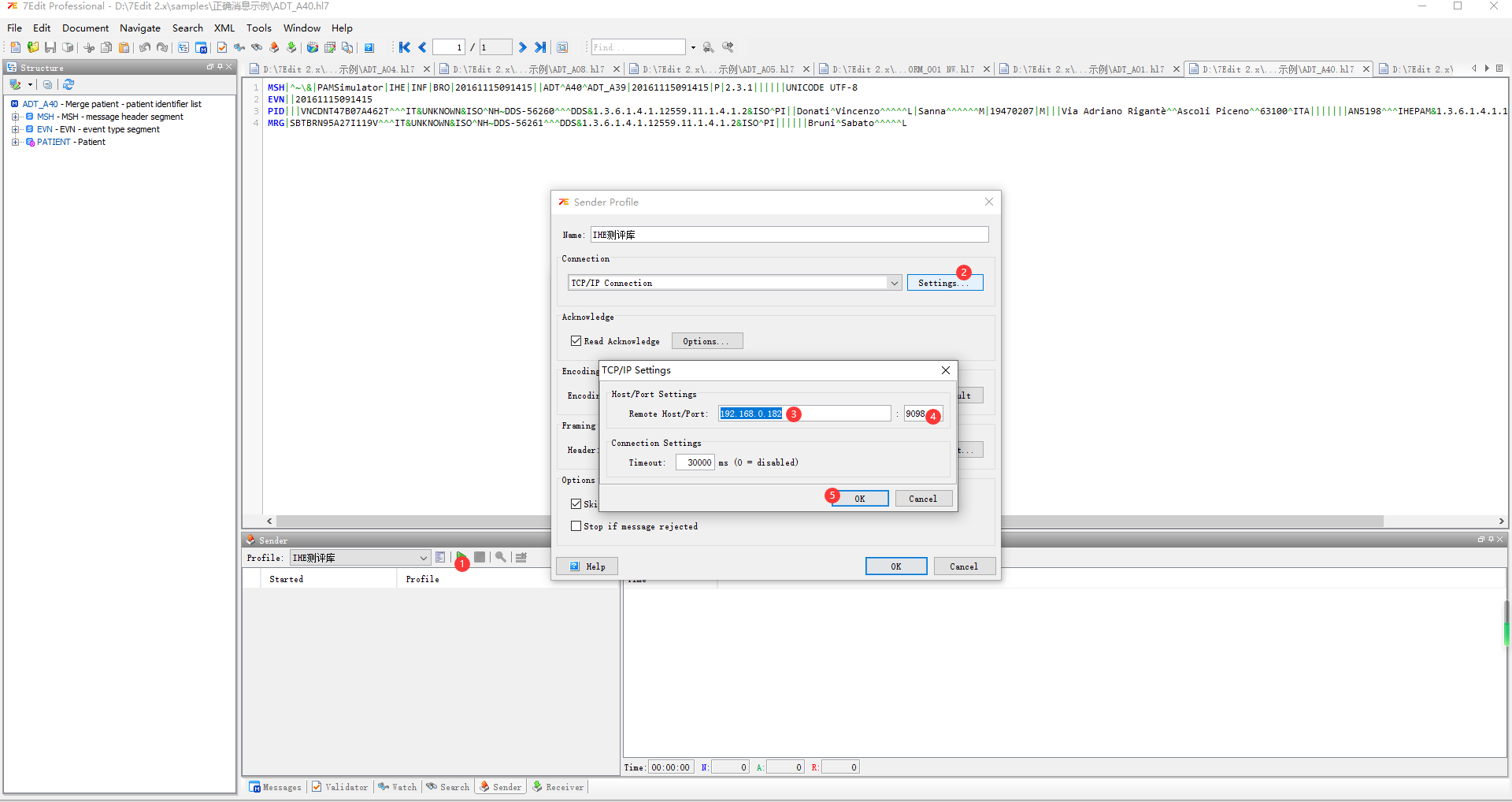Click the Port field showing 9098
This screenshot has height=802, width=1512.
coord(922,414)
